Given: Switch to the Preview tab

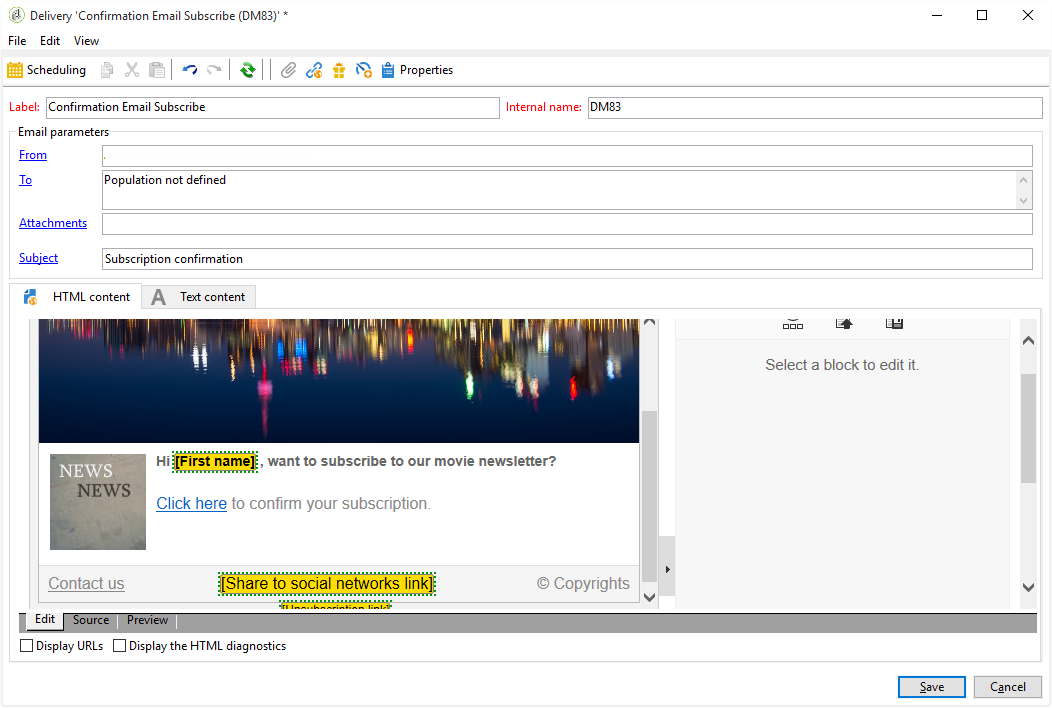Looking at the screenshot, I should pyautogui.click(x=147, y=620).
